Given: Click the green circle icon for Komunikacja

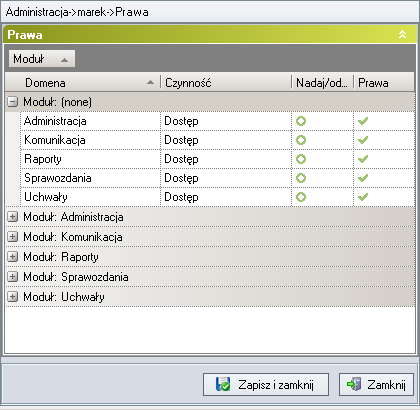Looking at the screenshot, I should click(301, 140).
